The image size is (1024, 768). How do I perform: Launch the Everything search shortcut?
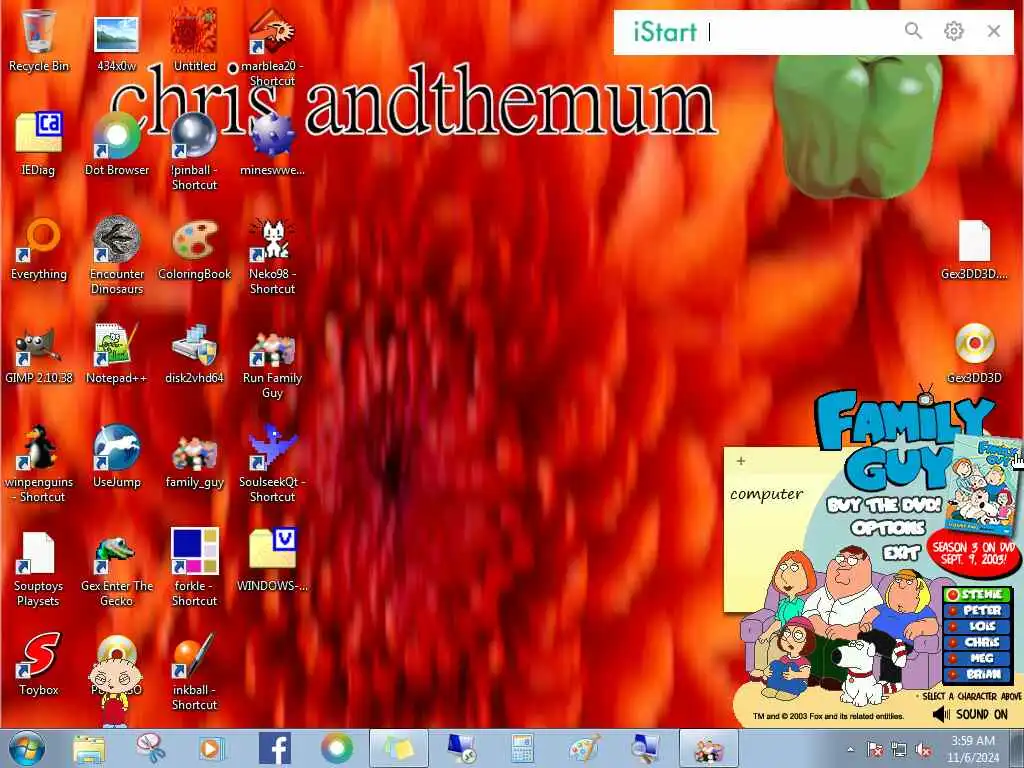(x=39, y=248)
